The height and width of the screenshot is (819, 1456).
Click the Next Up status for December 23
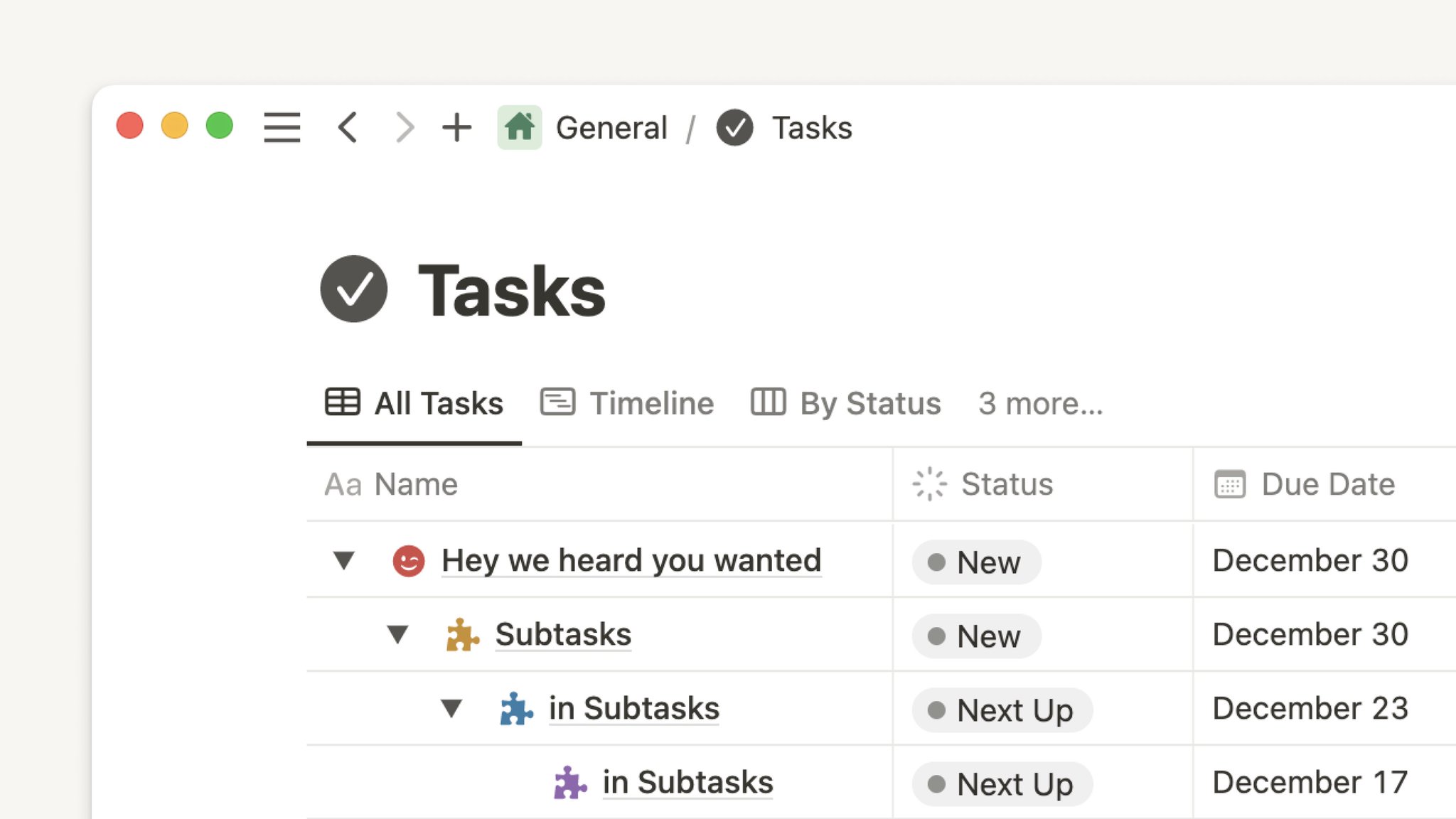click(x=1002, y=710)
